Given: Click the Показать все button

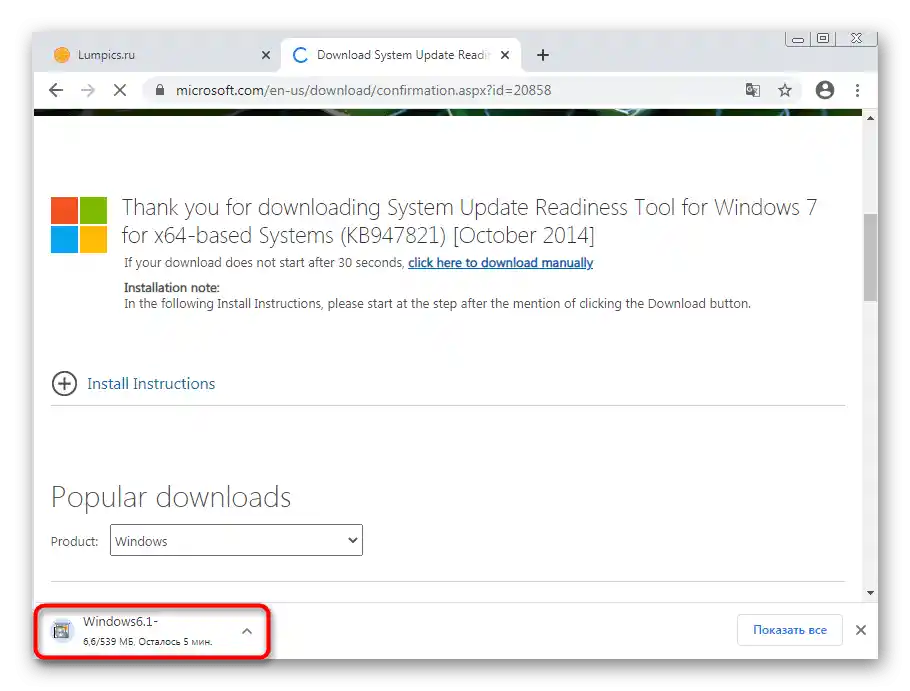Looking at the screenshot, I should [x=789, y=630].
